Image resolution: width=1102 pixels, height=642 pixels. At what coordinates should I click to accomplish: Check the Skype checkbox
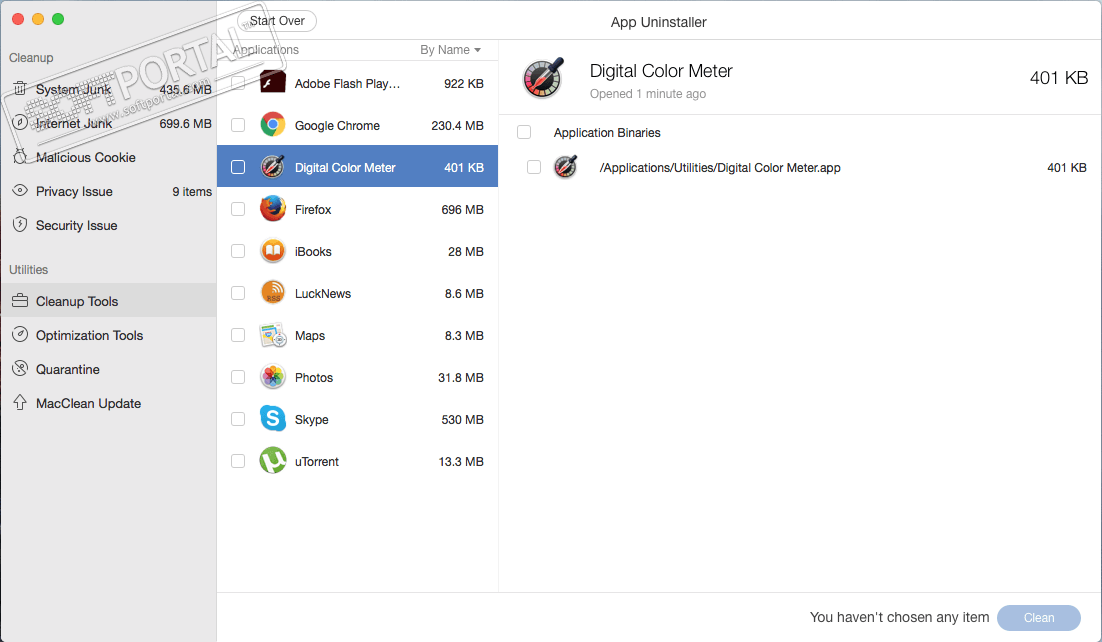238,419
